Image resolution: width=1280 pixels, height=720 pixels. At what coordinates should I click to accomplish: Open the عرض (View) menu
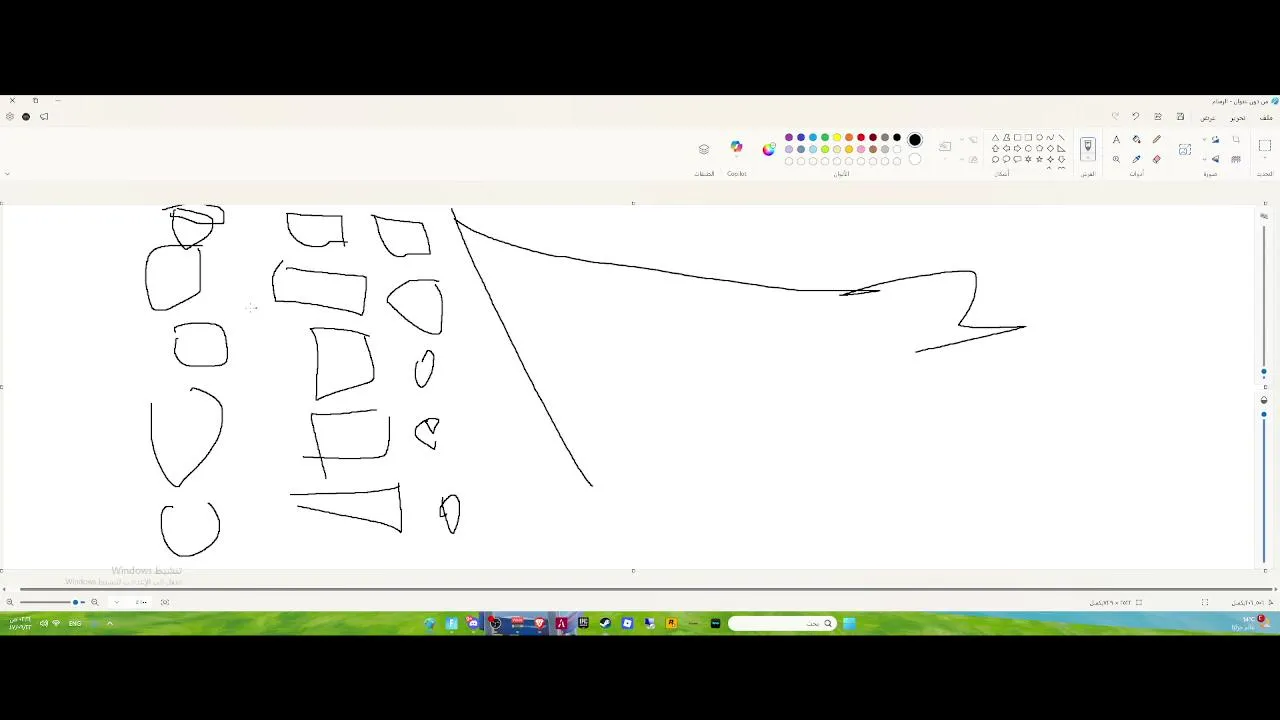[1209, 117]
